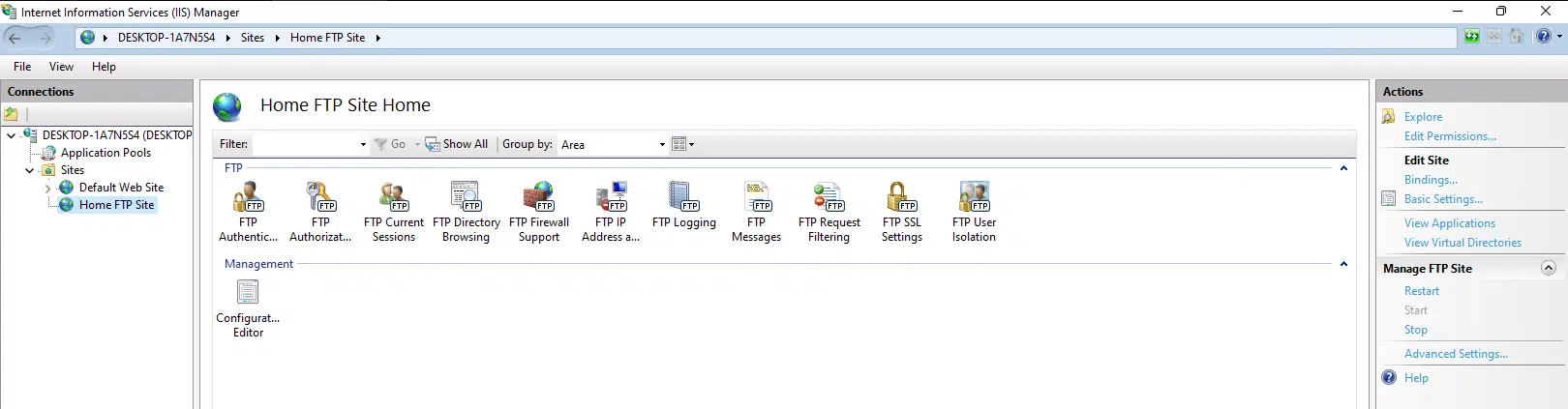Expand the Default Web Site node
This screenshot has width=1568, height=409.
click(x=47, y=188)
